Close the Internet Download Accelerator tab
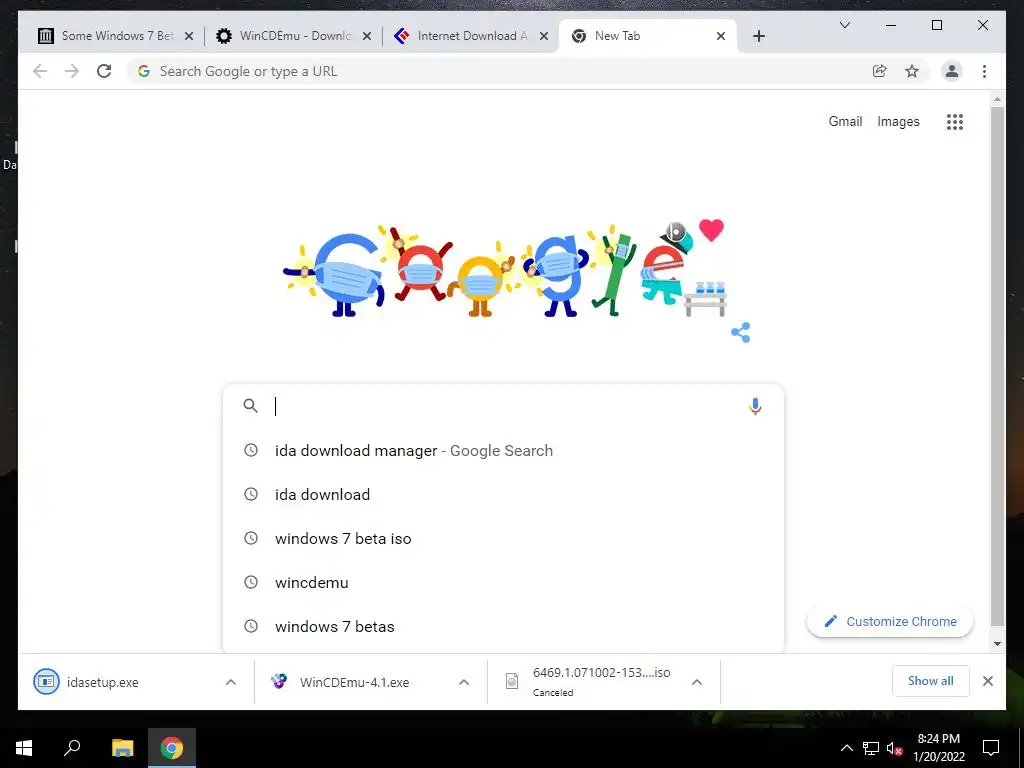1024x768 pixels. [543, 36]
